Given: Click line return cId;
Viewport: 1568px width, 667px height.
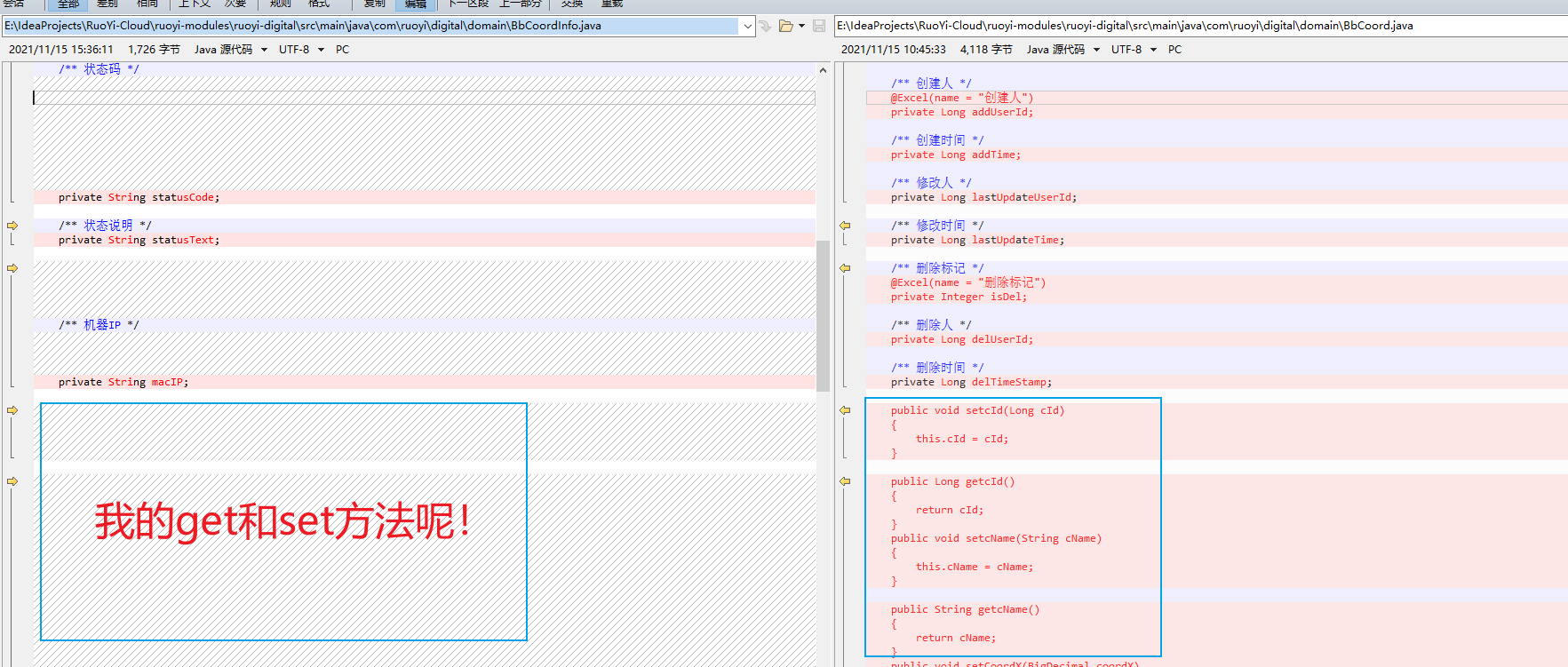Looking at the screenshot, I should tap(950, 510).
